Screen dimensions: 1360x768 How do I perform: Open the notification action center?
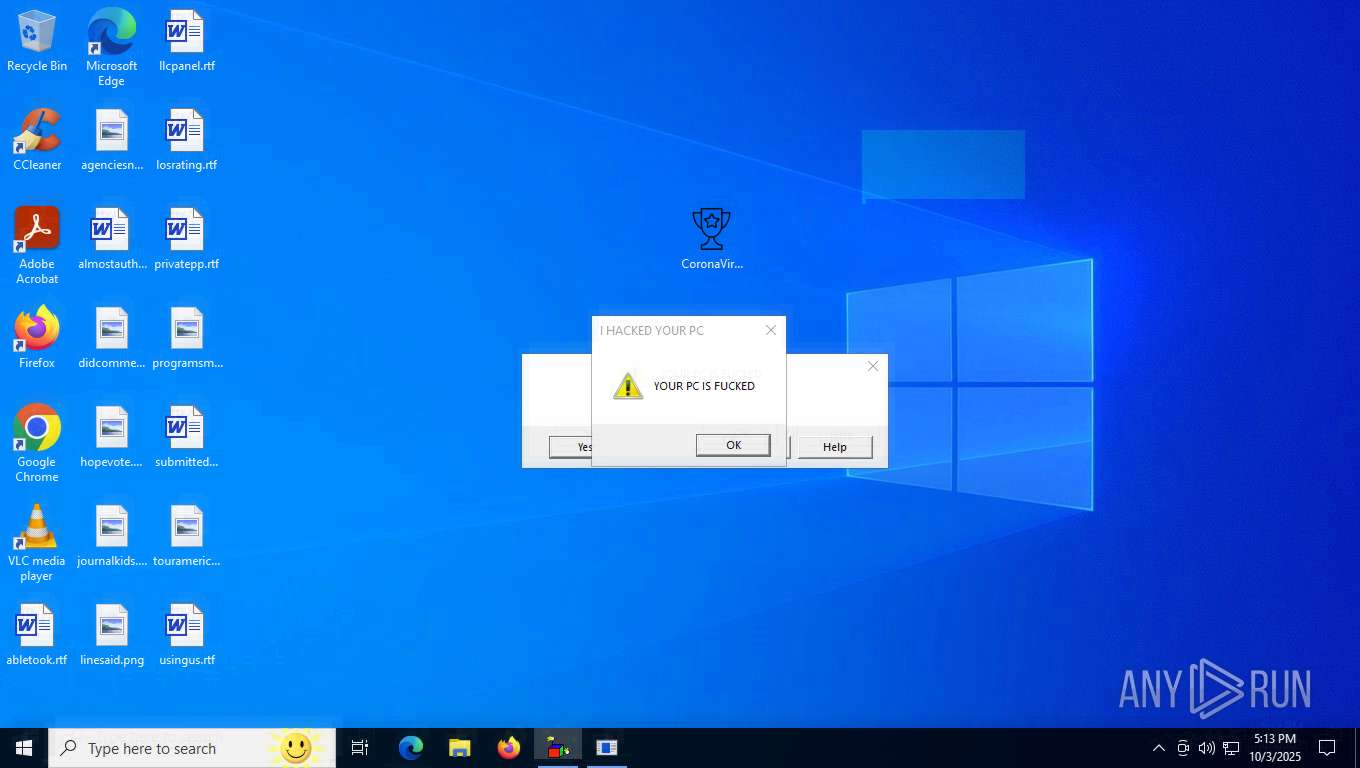(1328, 748)
